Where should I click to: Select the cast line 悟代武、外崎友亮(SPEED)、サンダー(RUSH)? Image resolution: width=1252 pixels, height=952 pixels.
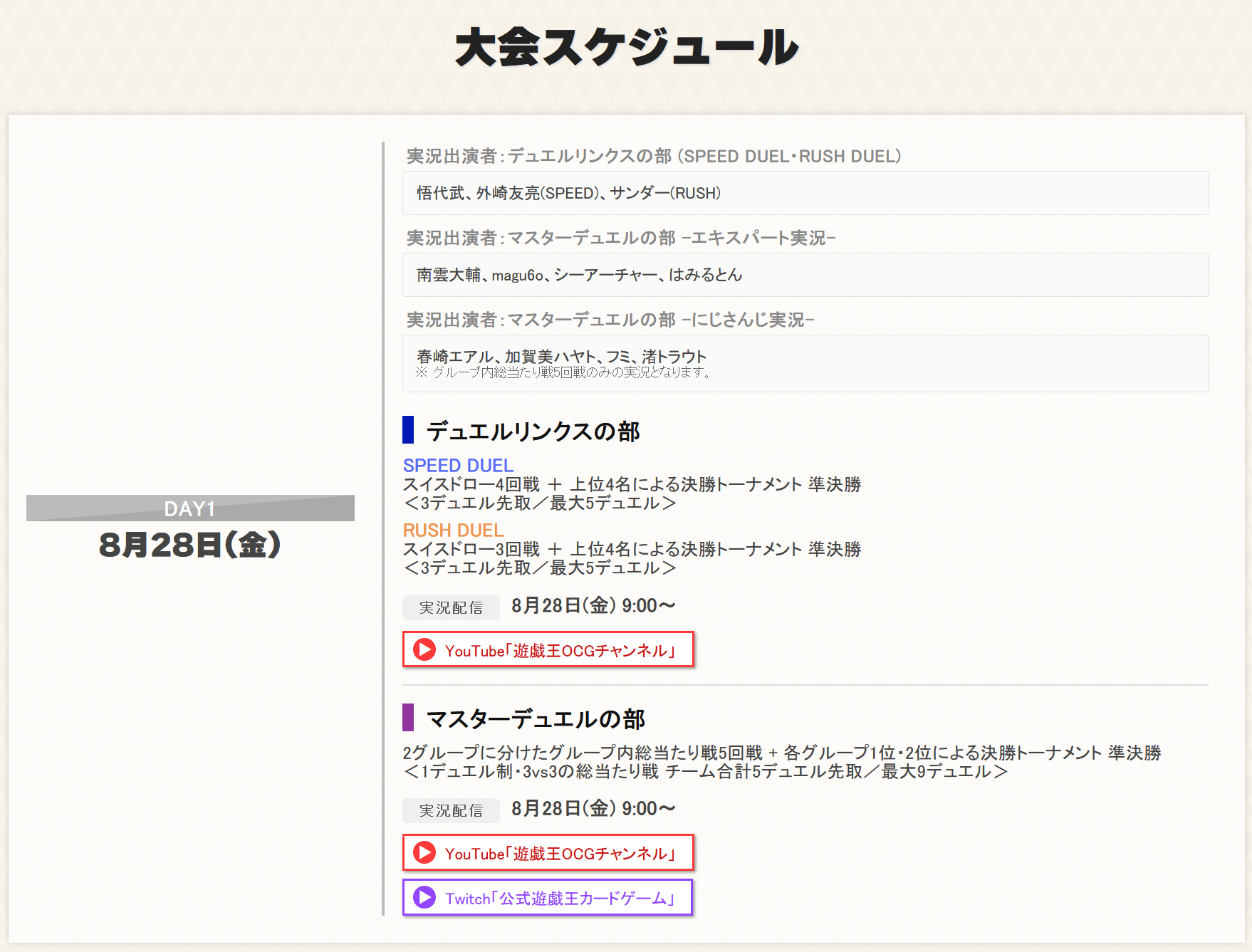[x=569, y=193]
